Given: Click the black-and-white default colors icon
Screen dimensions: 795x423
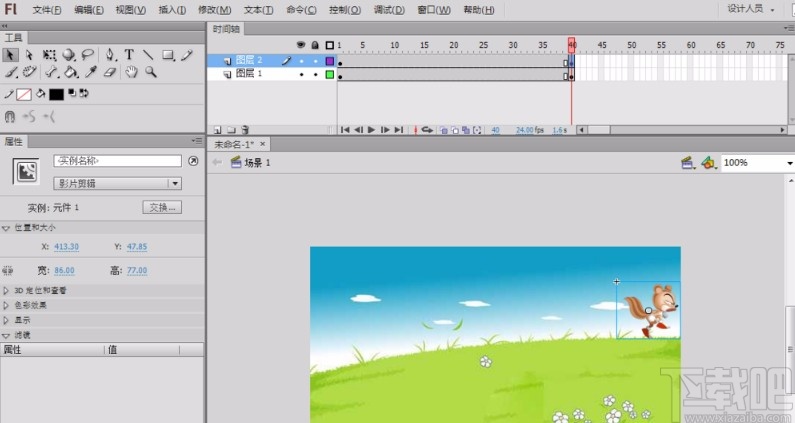Looking at the screenshot, I should coord(72,93).
